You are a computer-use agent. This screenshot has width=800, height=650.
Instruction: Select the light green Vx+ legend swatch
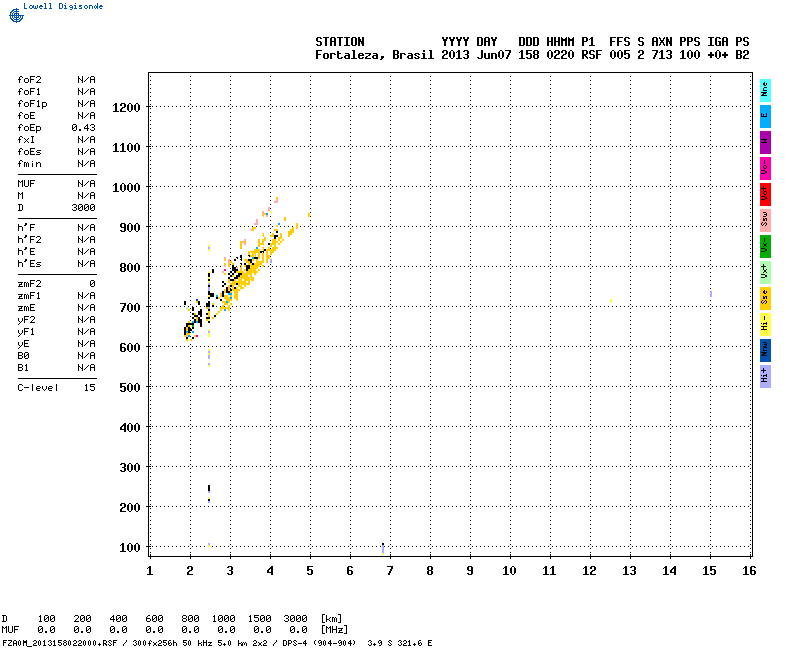(765, 272)
